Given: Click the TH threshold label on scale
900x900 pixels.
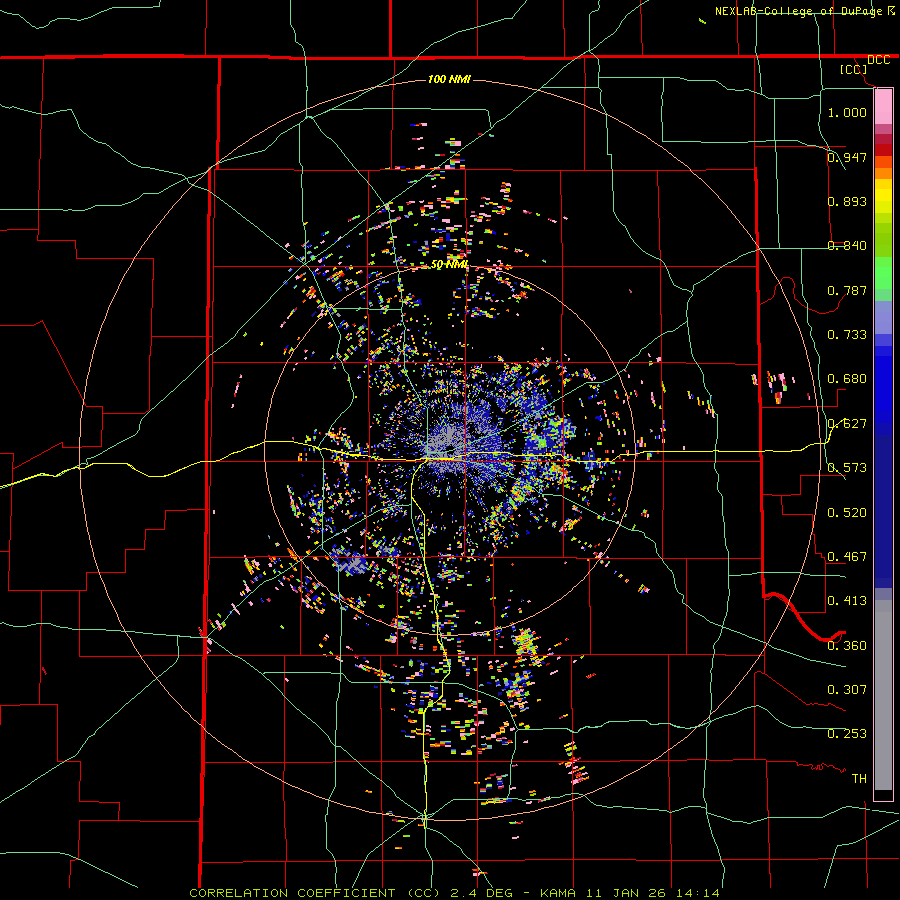Looking at the screenshot, I should pos(859,779).
